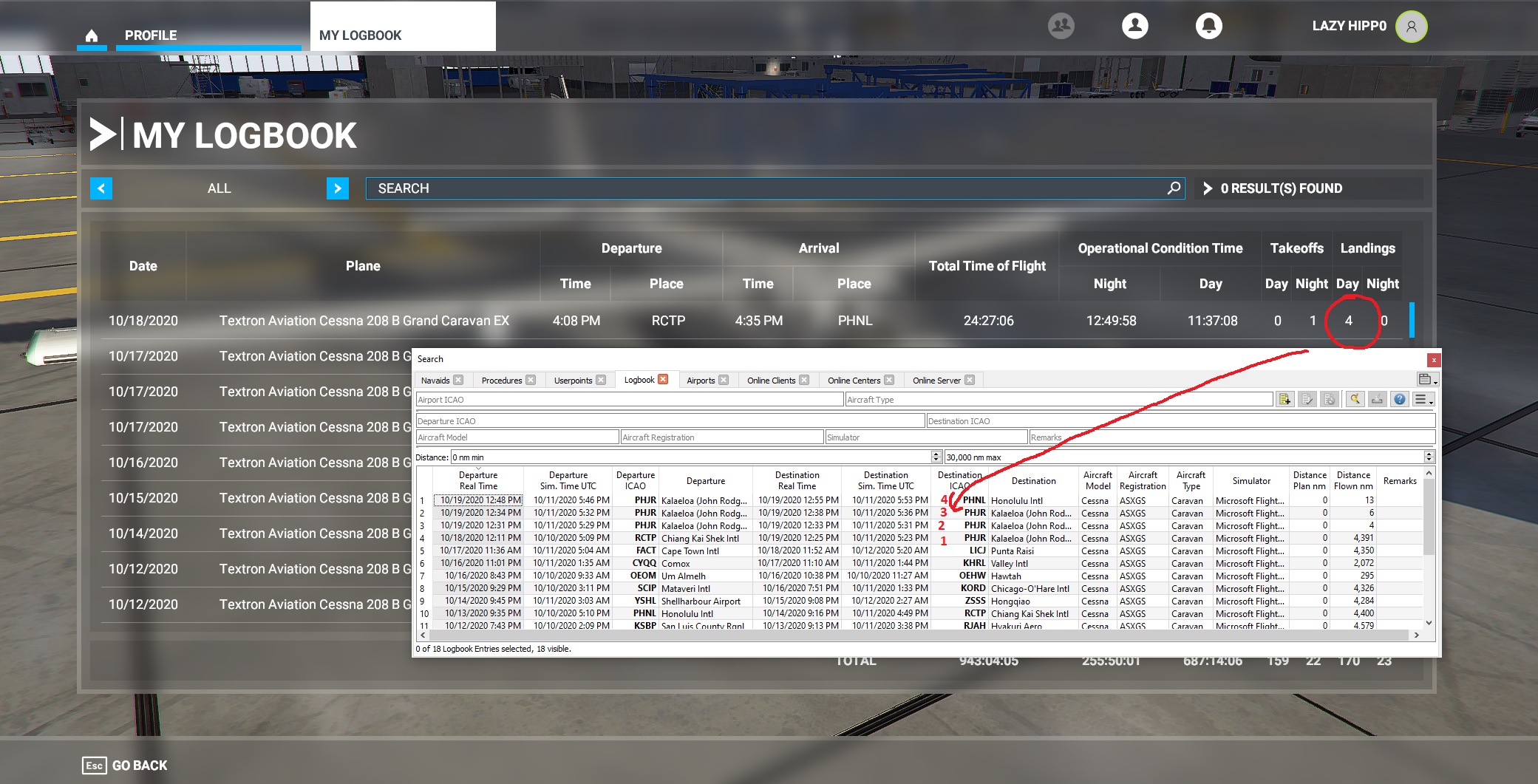Edit the selected logbook entry
1538x784 pixels.
click(1307, 399)
